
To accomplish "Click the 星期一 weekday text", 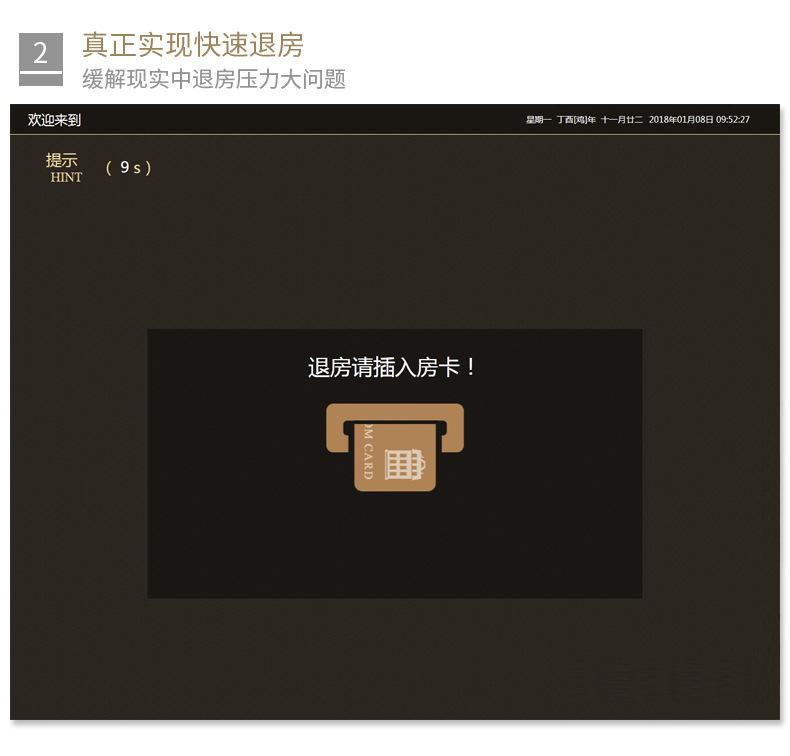I will pos(538,119).
